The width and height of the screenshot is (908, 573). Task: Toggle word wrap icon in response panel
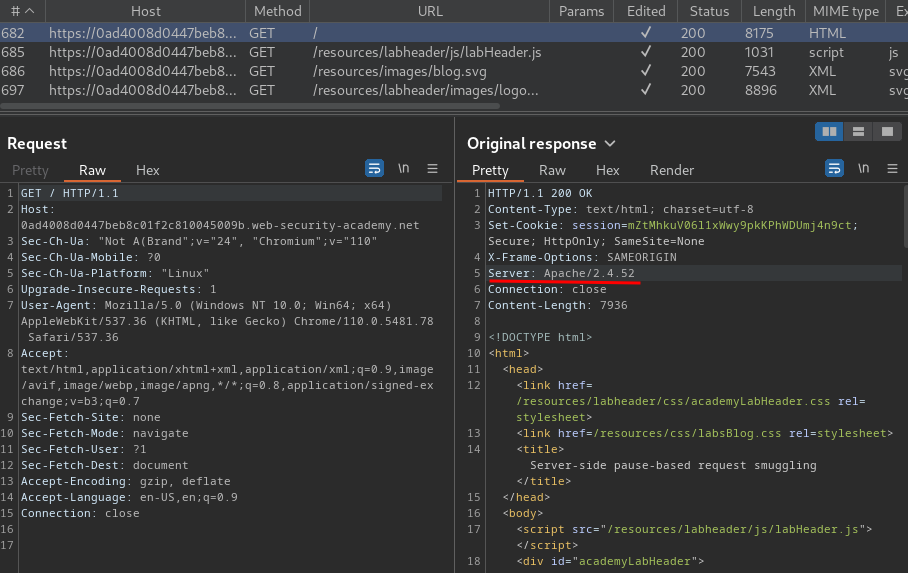pyautogui.click(x=834, y=169)
